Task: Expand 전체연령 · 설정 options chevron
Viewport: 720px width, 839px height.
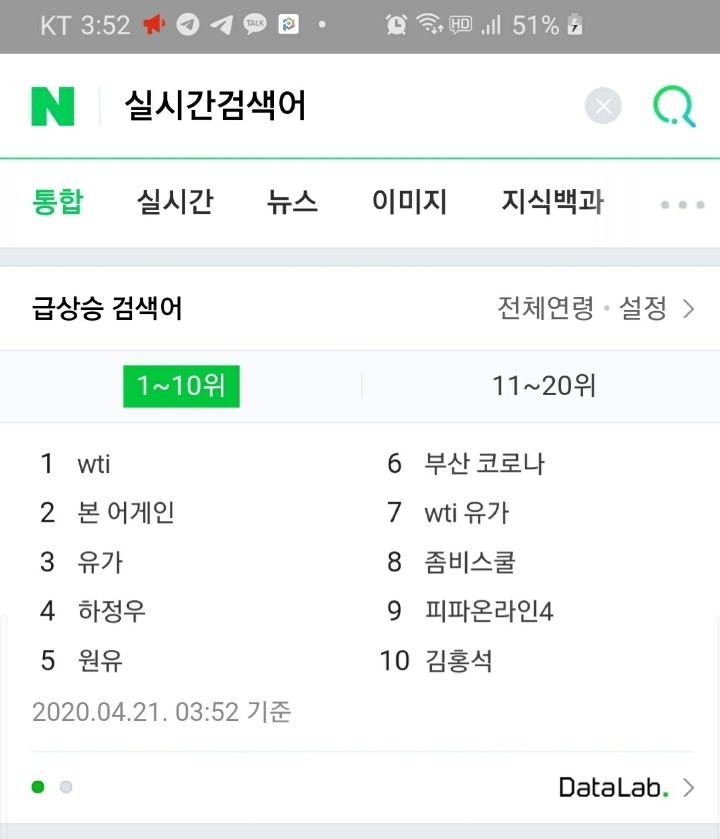Action: tap(689, 309)
